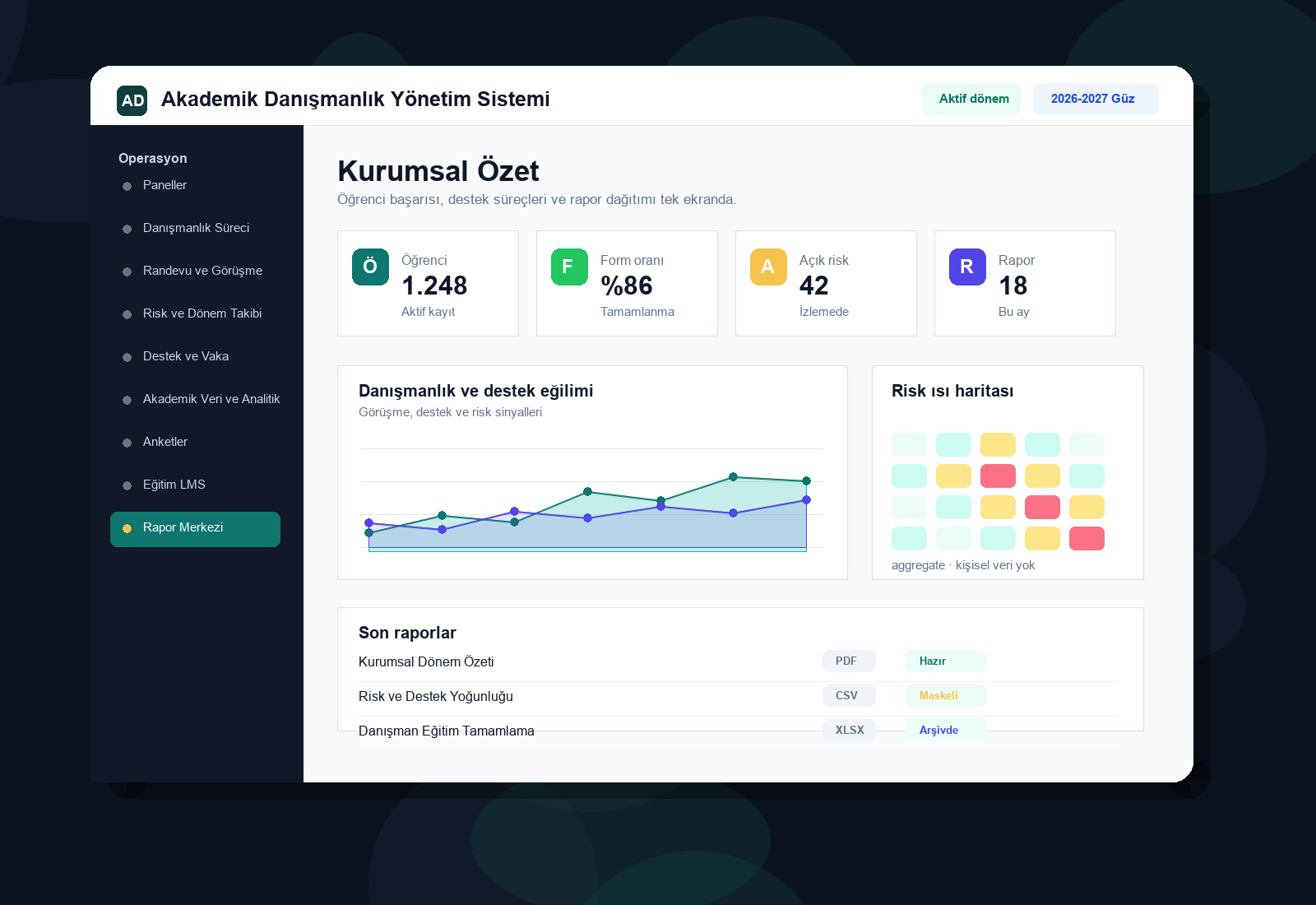The width and height of the screenshot is (1316, 905).
Task: Select the yellow cell in heat map's top row
Action: tap(998, 445)
